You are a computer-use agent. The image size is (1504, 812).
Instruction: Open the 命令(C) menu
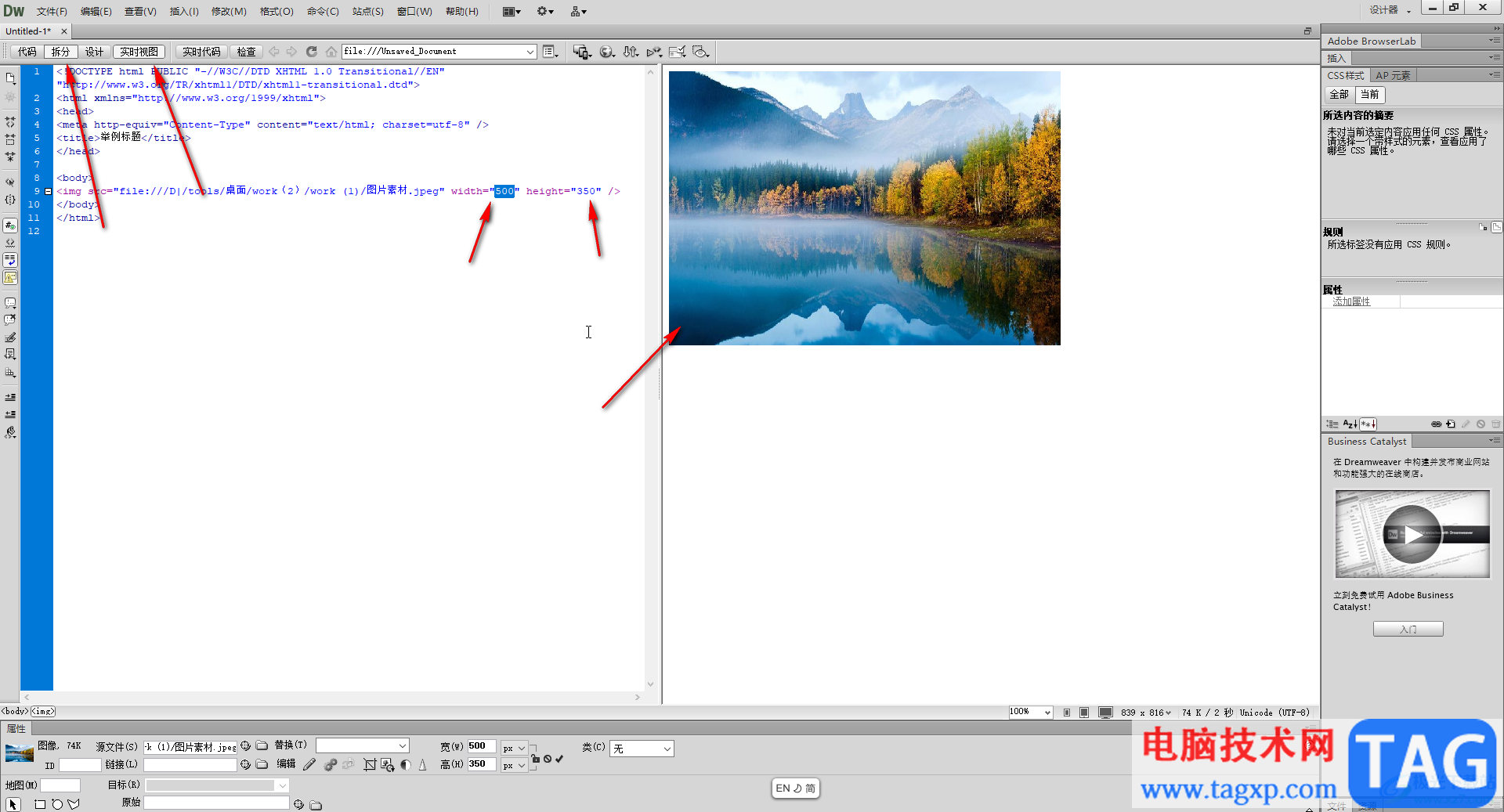tap(323, 11)
